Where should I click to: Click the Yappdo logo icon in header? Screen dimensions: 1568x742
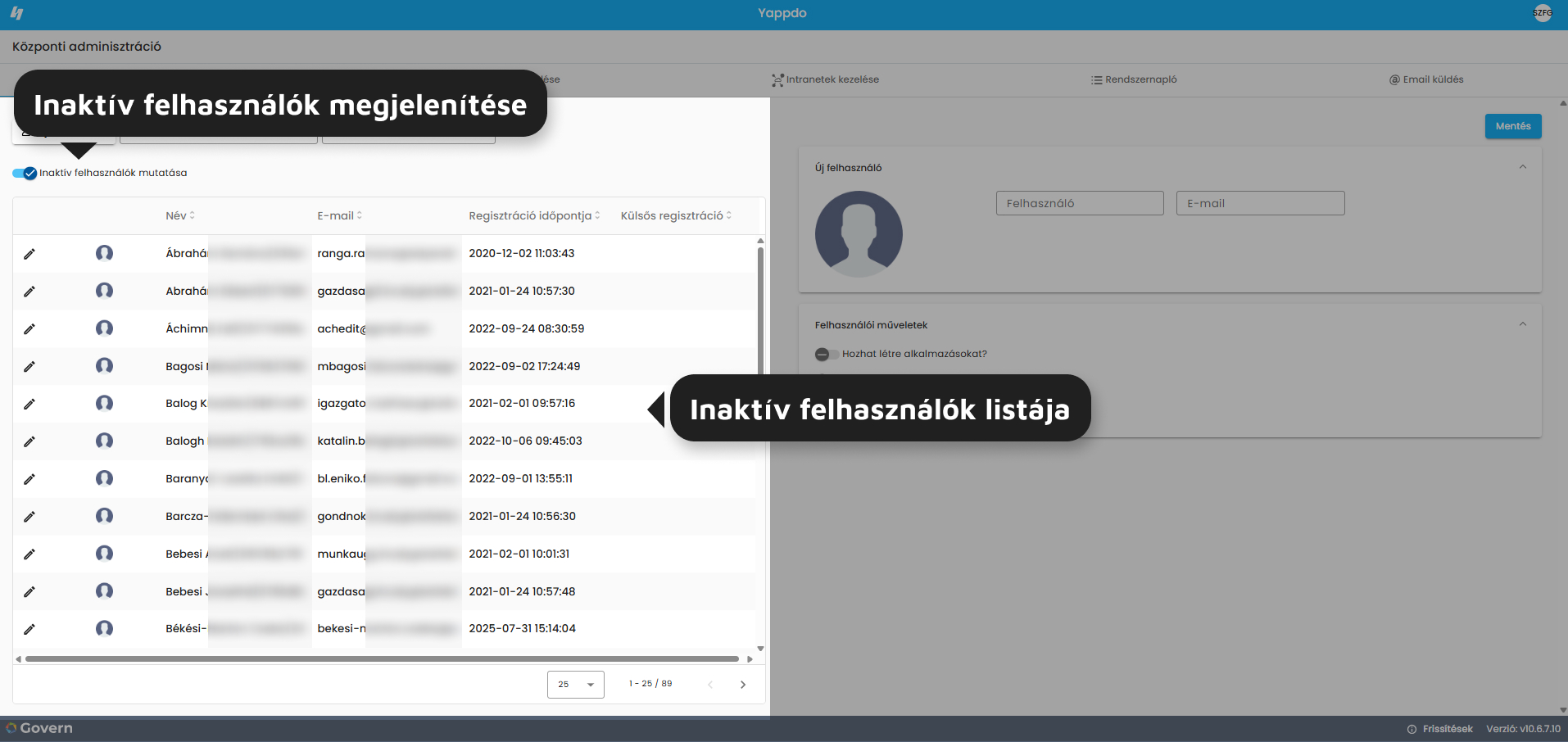(x=17, y=13)
